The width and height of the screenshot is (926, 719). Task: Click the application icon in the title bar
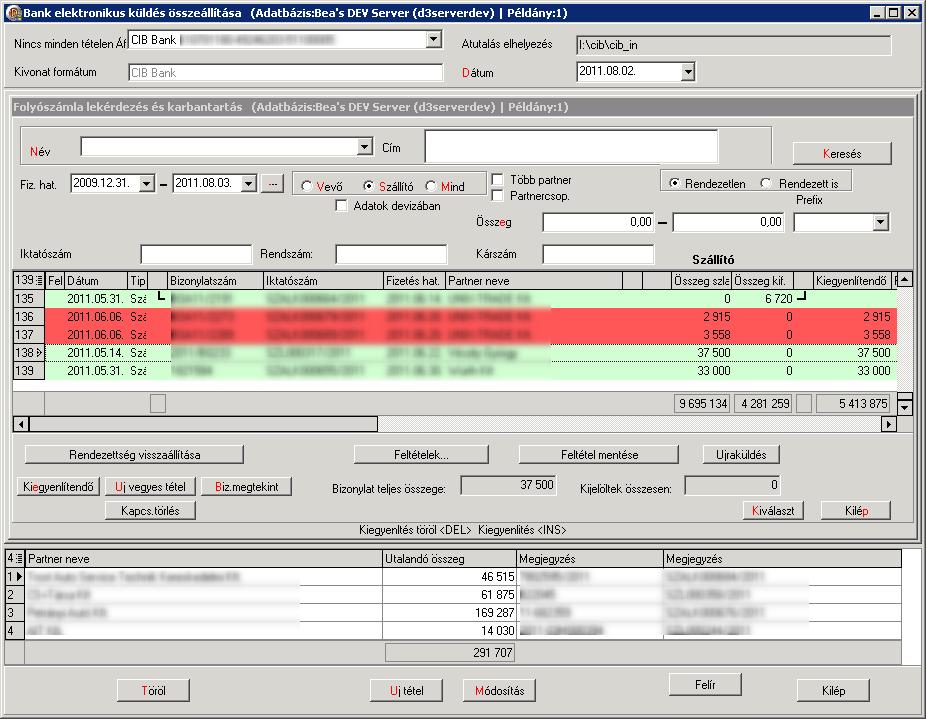[x=13, y=12]
